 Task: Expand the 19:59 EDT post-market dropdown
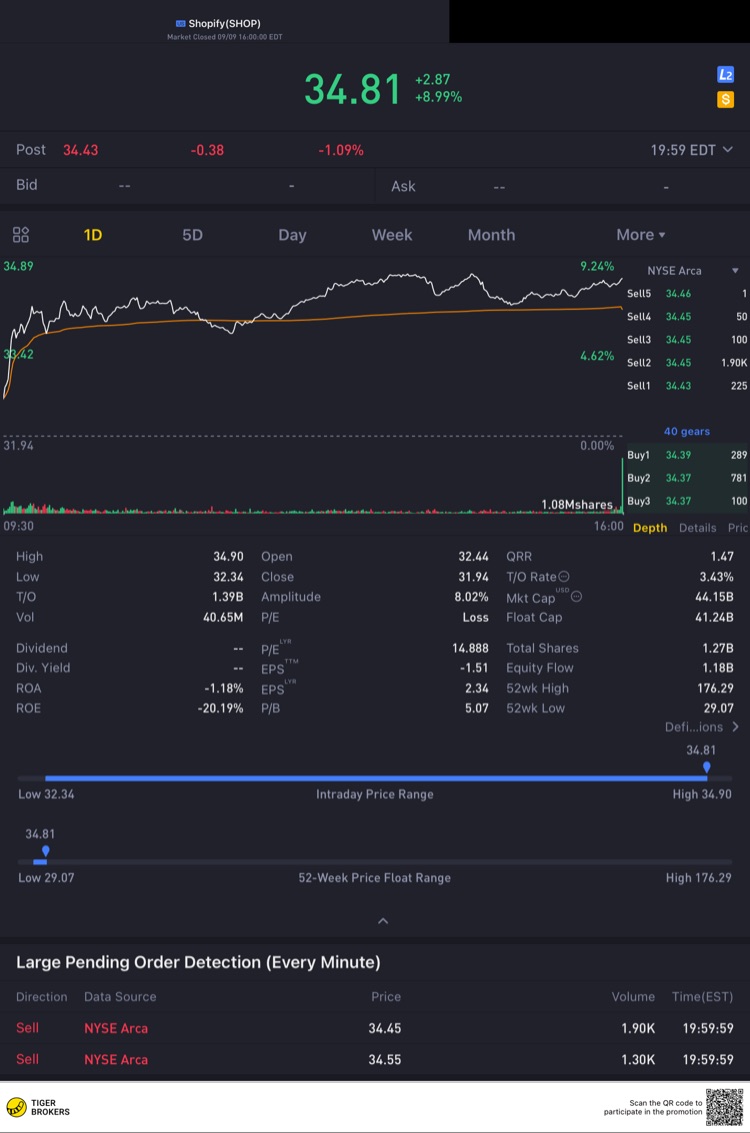691,150
